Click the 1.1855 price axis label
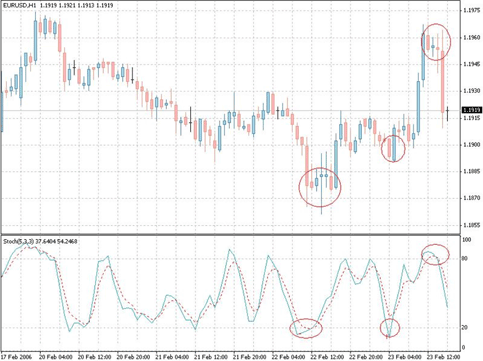 pyautogui.click(x=472, y=225)
